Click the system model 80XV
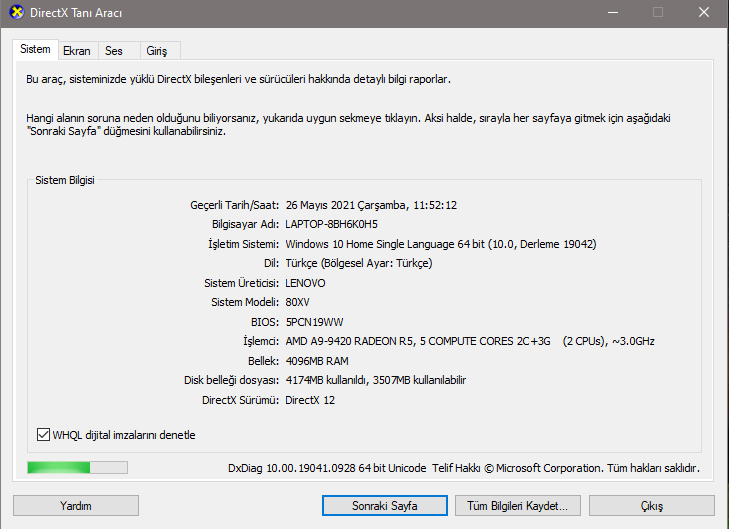 pyautogui.click(x=298, y=302)
